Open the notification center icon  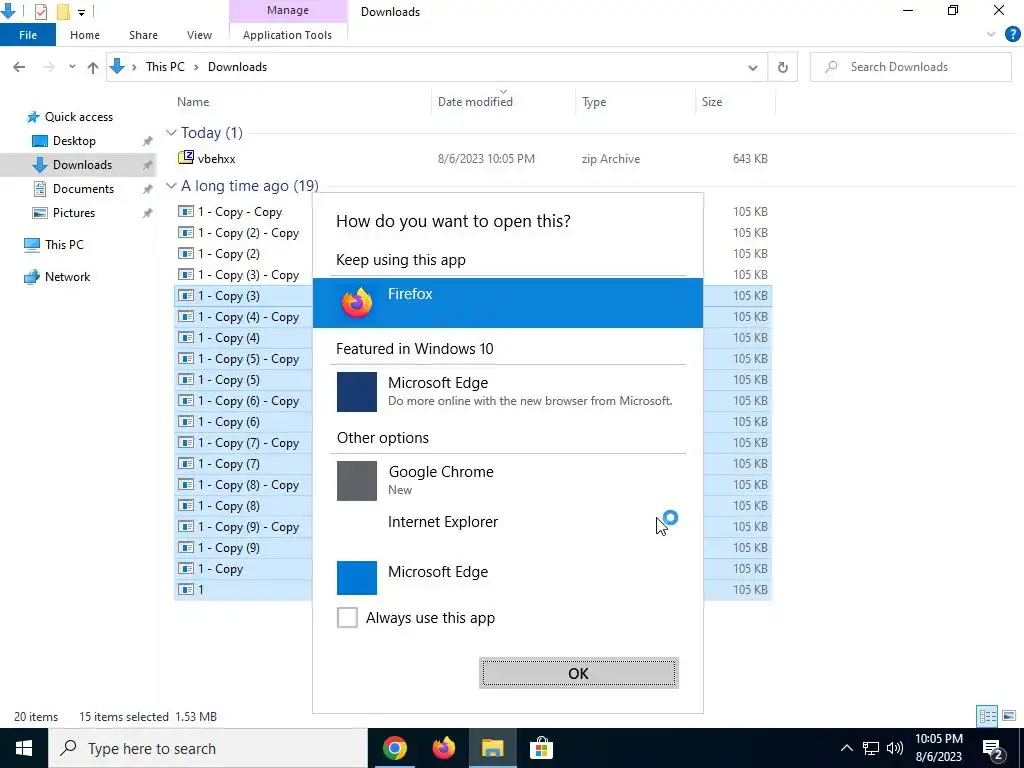click(993, 748)
